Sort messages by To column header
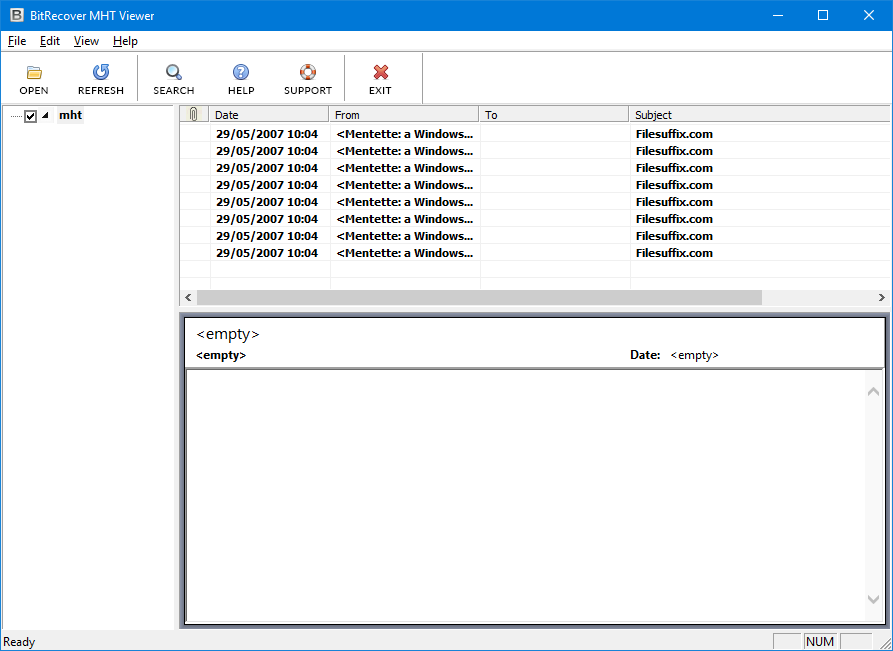 (554, 114)
